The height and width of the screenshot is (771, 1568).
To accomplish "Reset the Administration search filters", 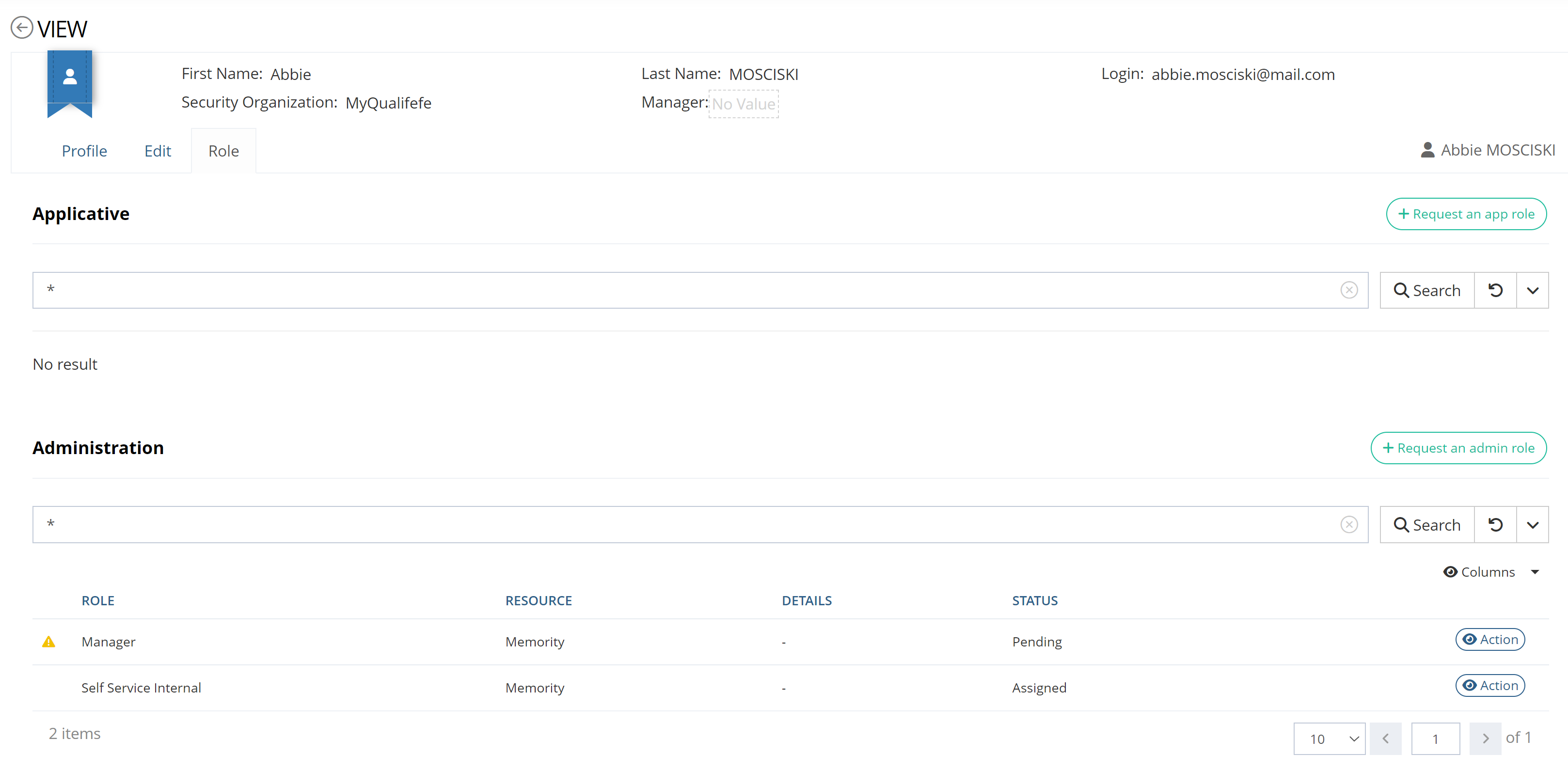I will (x=1495, y=524).
